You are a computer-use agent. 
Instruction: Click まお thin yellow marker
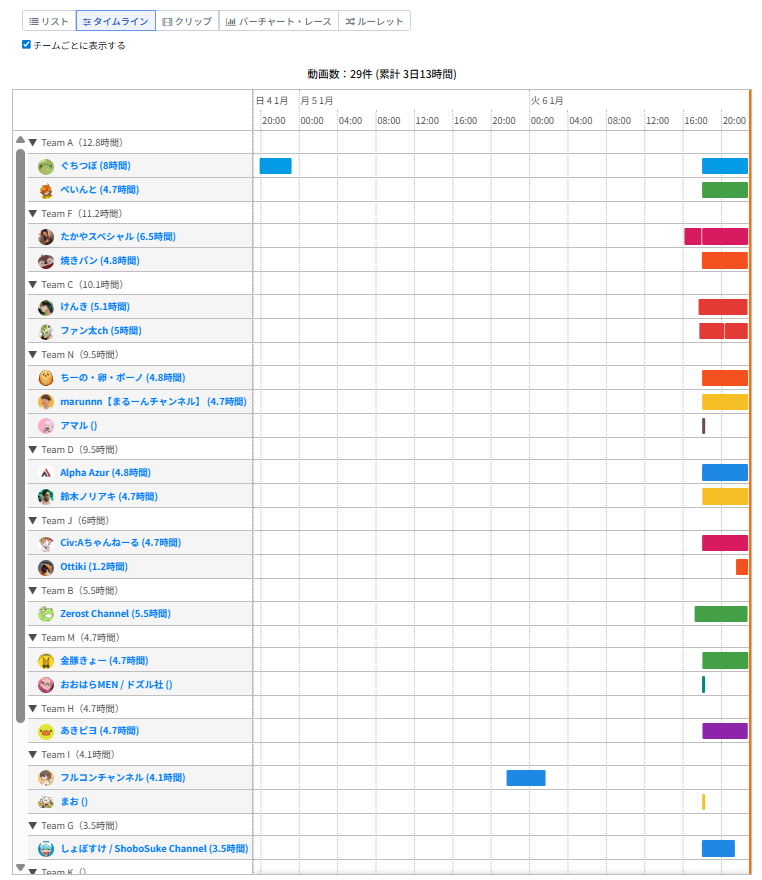click(x=704, y=802)
